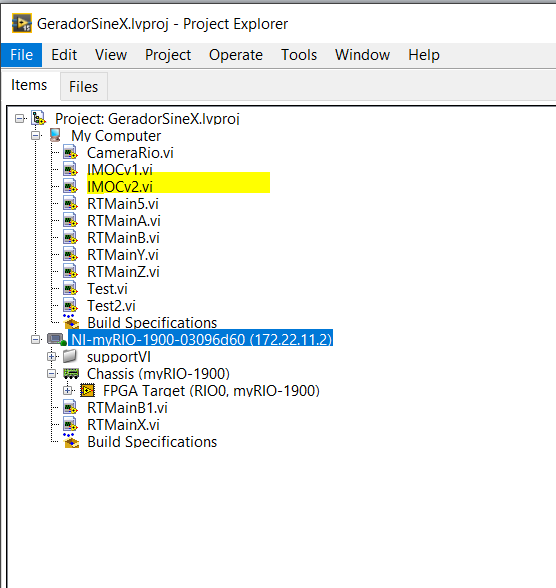Click the RTMainX.vi file icon
The image size is (556, 588).
[x=70, y=424]
